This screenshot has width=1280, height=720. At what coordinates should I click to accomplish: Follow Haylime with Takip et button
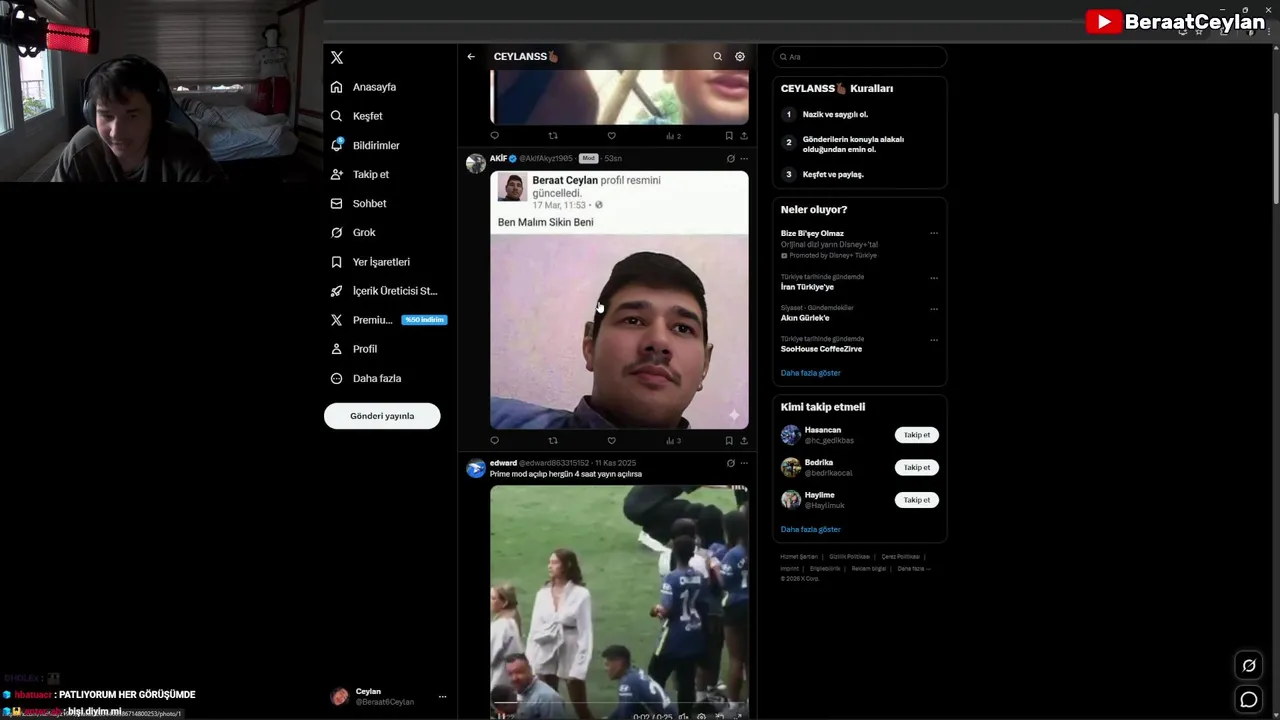[x=917, y=500]
